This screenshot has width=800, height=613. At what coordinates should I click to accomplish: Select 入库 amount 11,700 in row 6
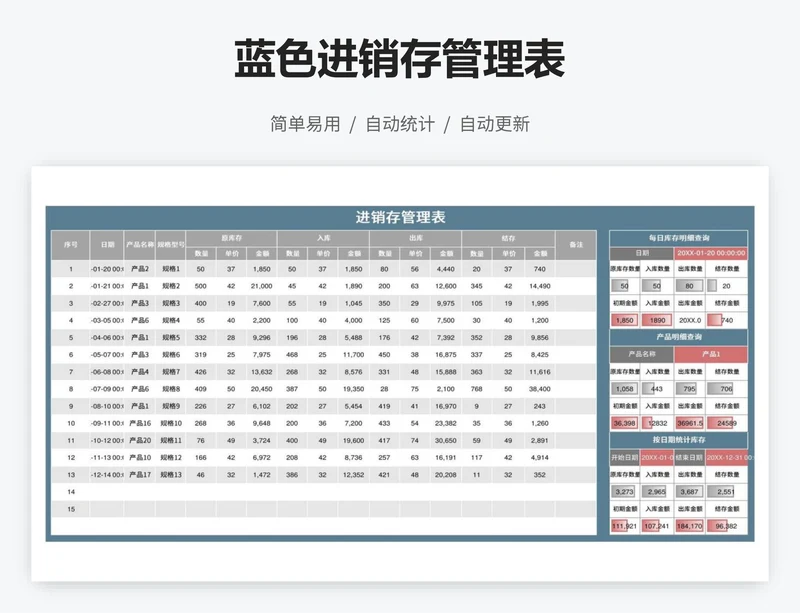[x=354, y=355]
